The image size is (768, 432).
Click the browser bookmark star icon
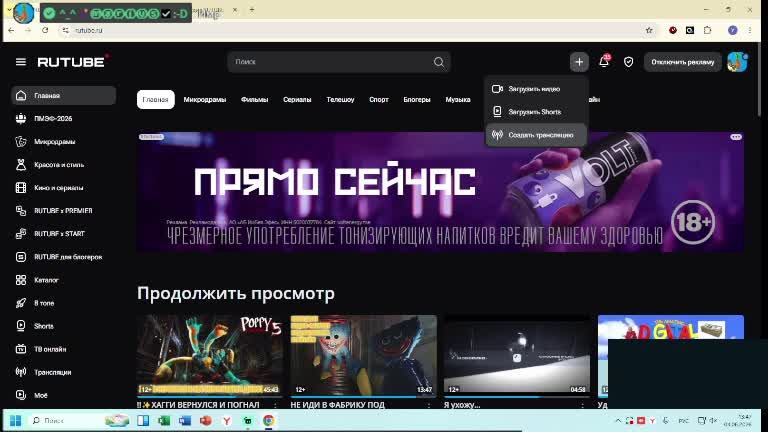tap(649, 30)
